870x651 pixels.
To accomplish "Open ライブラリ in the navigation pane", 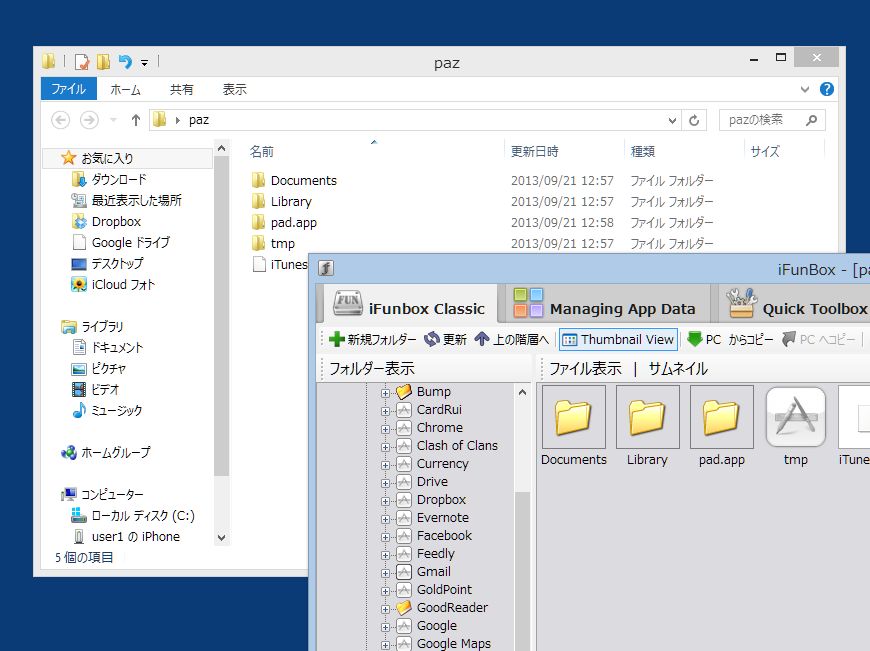I will coord(102,326).
